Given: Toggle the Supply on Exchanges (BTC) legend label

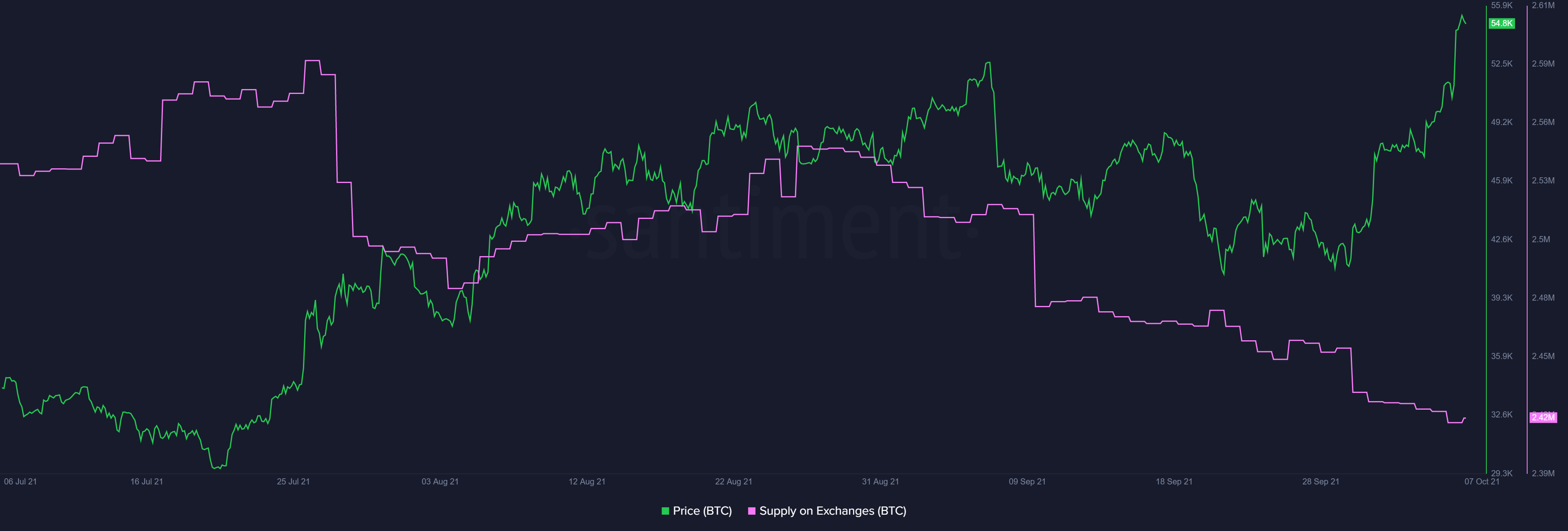Looking at the screenshot, I should pyautogui.click(x=832, y=511).
